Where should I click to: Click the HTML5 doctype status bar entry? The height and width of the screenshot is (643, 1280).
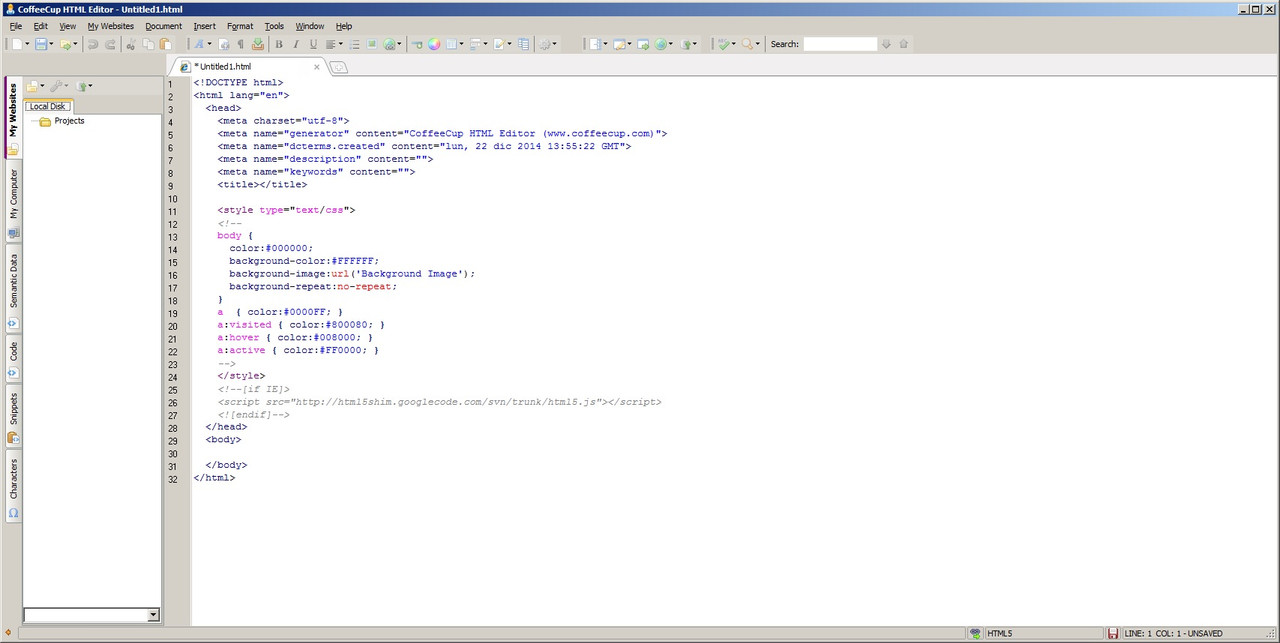pyautogui.click(x=999, y=634)
